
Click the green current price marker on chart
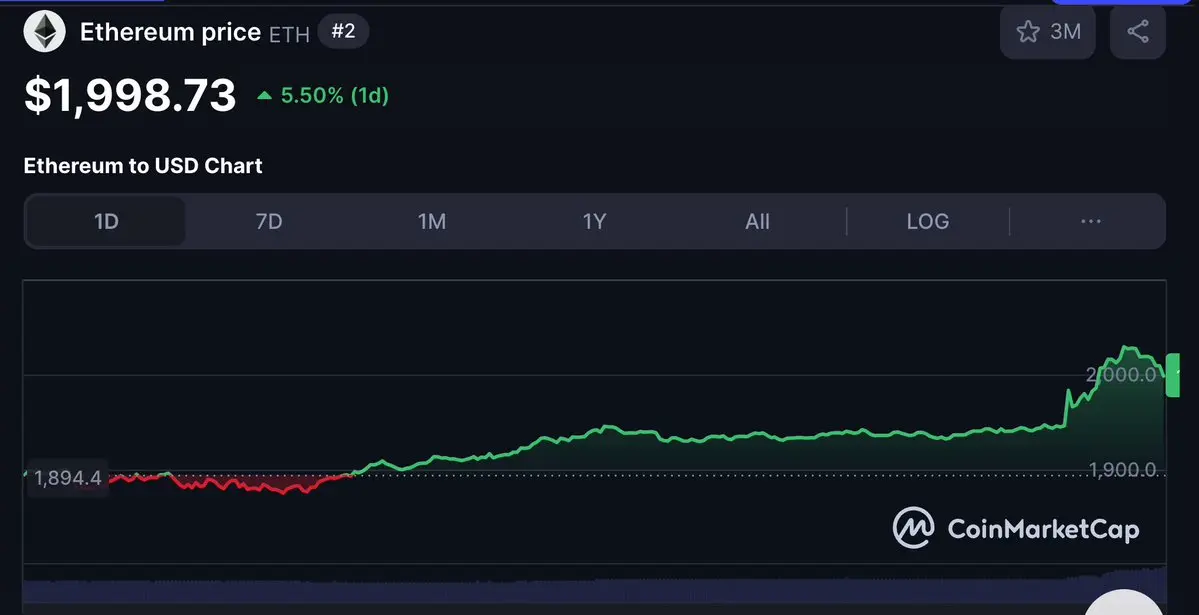1172,375
